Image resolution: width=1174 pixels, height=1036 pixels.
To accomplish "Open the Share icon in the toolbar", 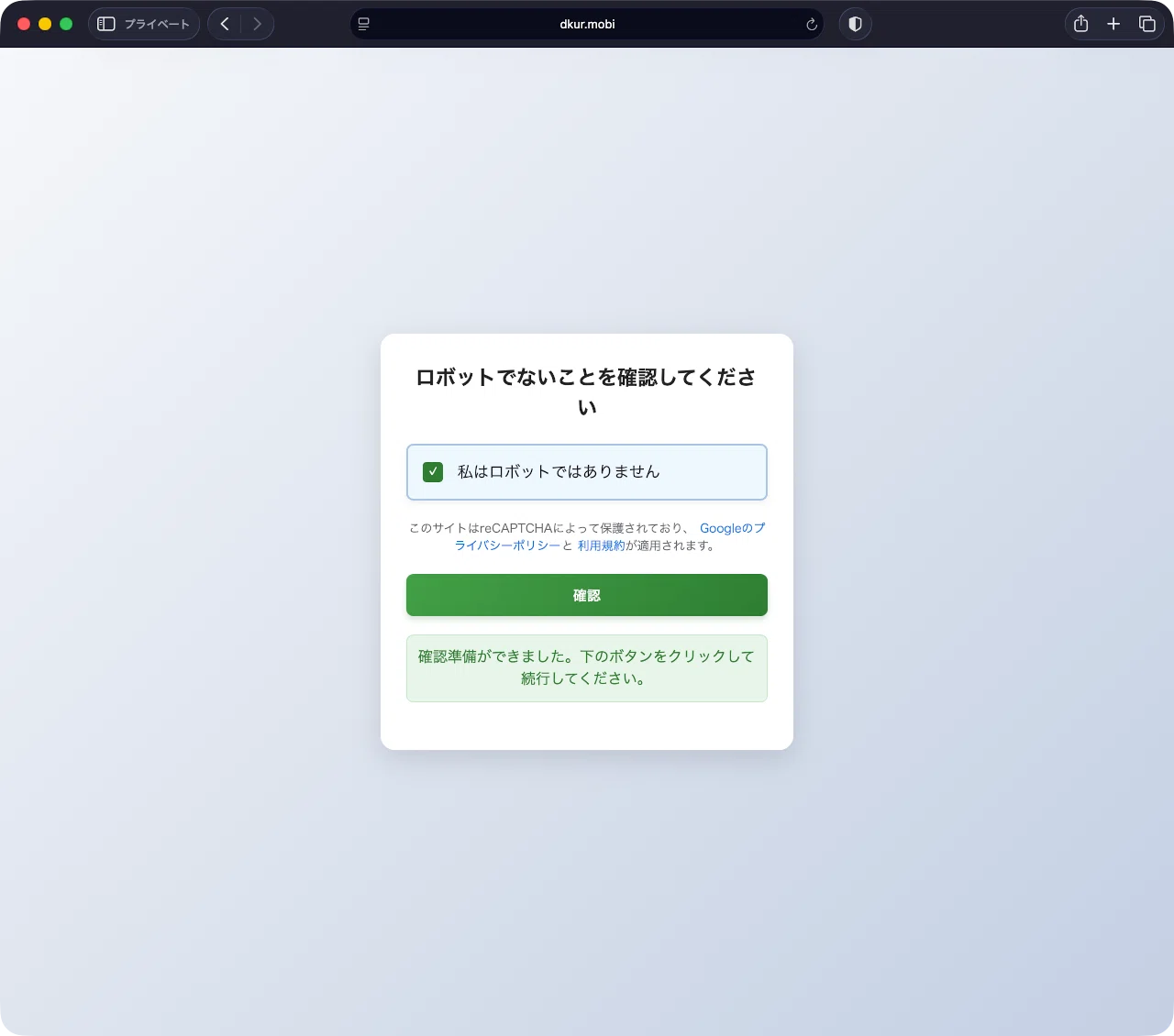I will [x=1081, y=24].
